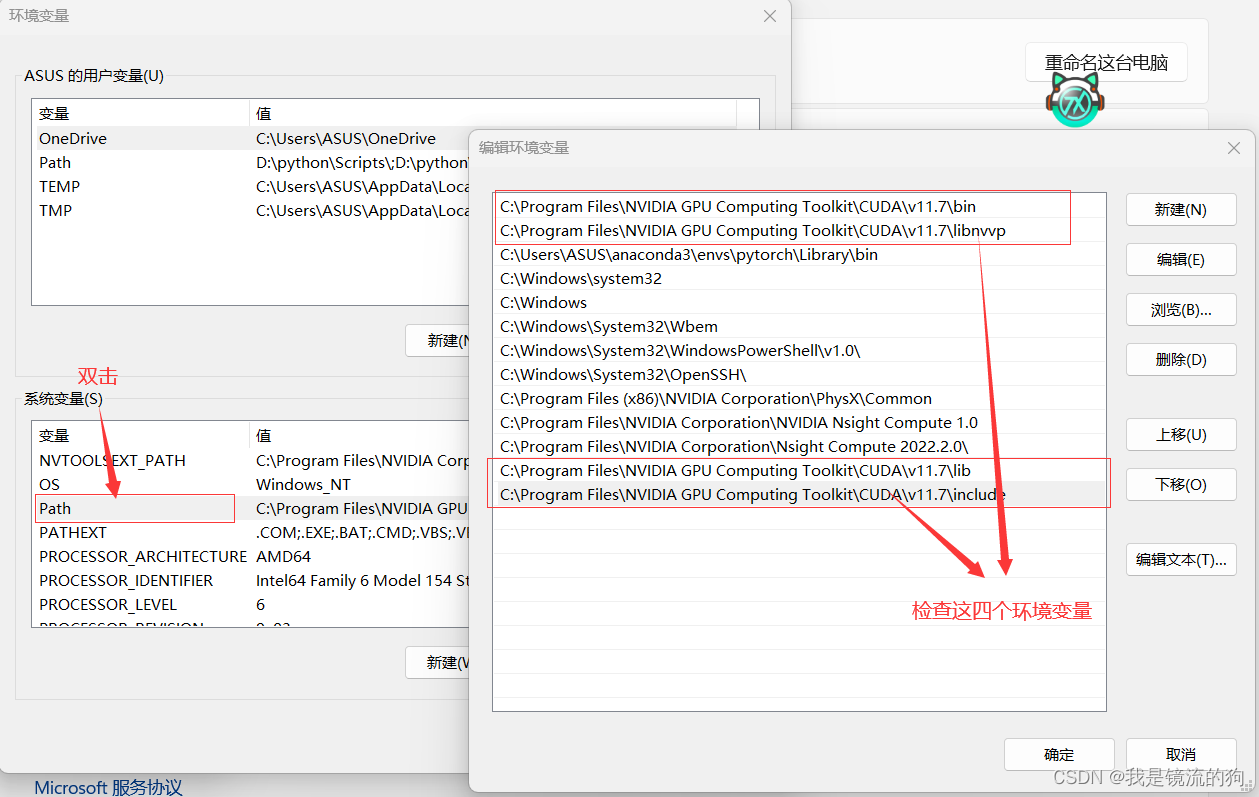Click 编辑(E) button in edit dialog
The image size is (1259, 797).
[x=1181, y=260]
